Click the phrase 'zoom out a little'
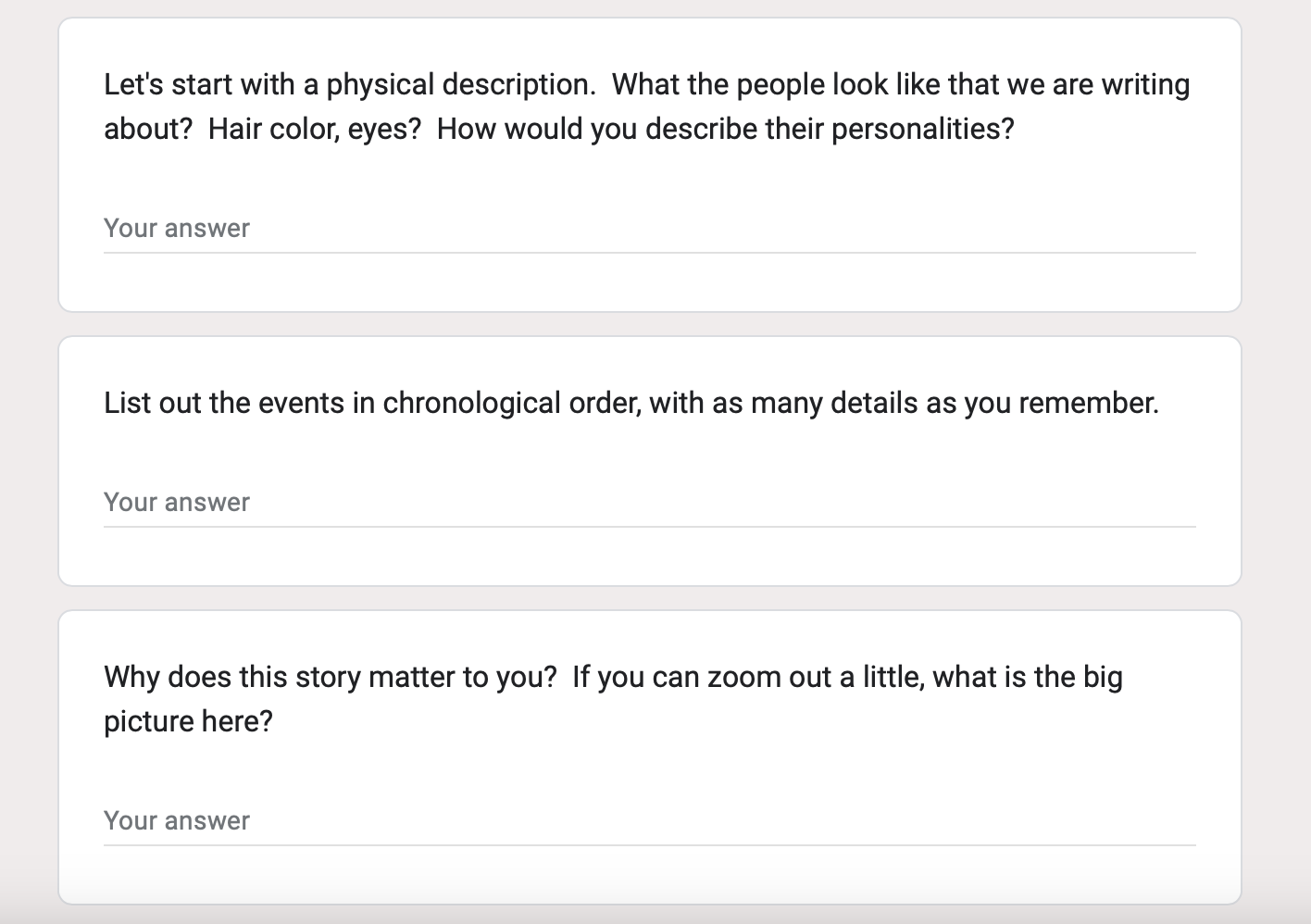 [815, 677]
